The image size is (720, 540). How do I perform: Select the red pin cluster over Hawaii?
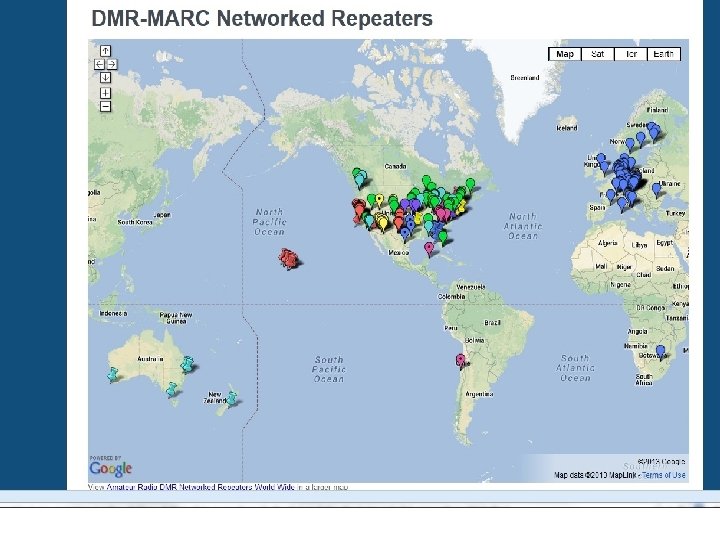pos(288,259)
